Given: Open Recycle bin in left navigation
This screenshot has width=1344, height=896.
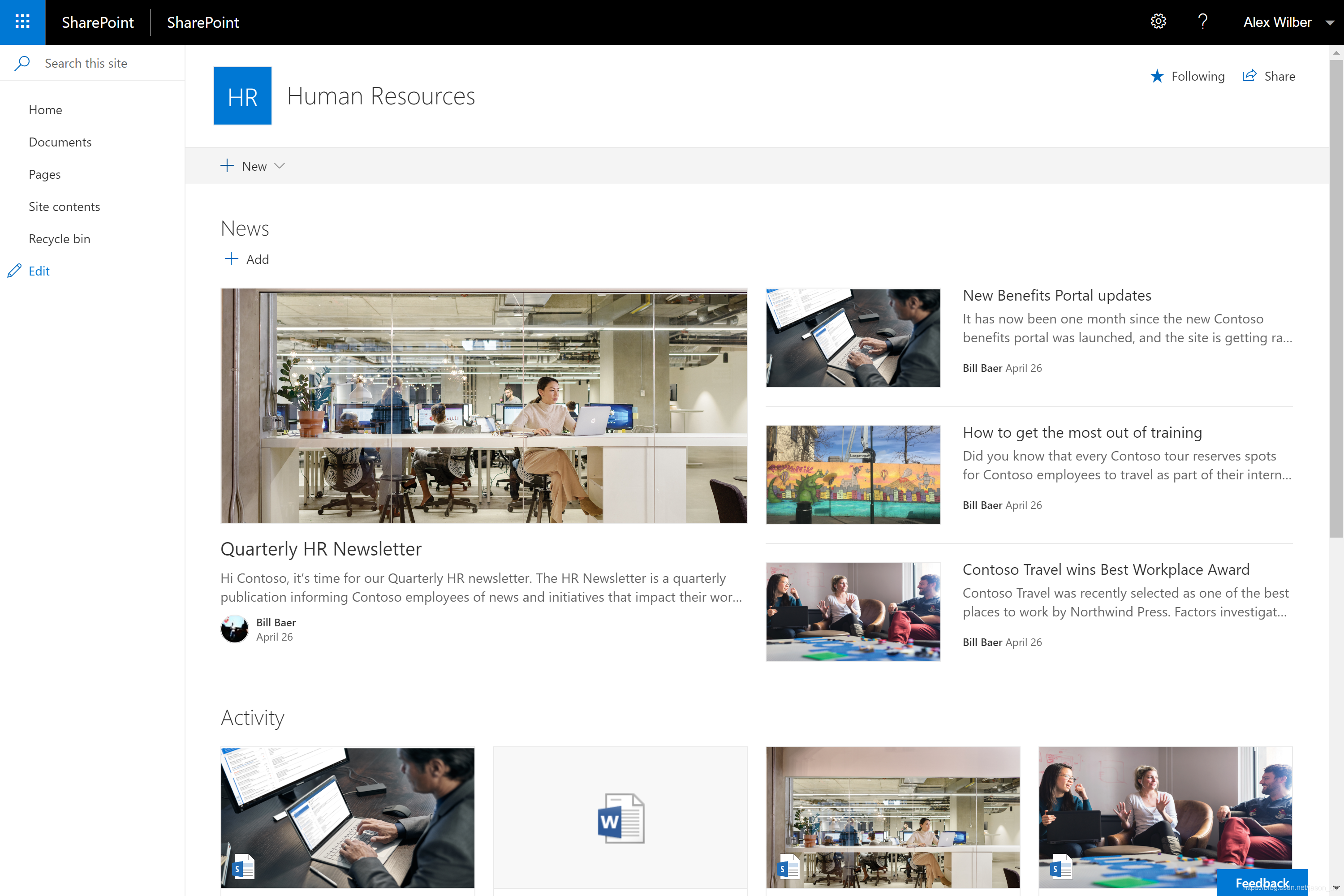Looking at the screenshot, I should point(60,239).
